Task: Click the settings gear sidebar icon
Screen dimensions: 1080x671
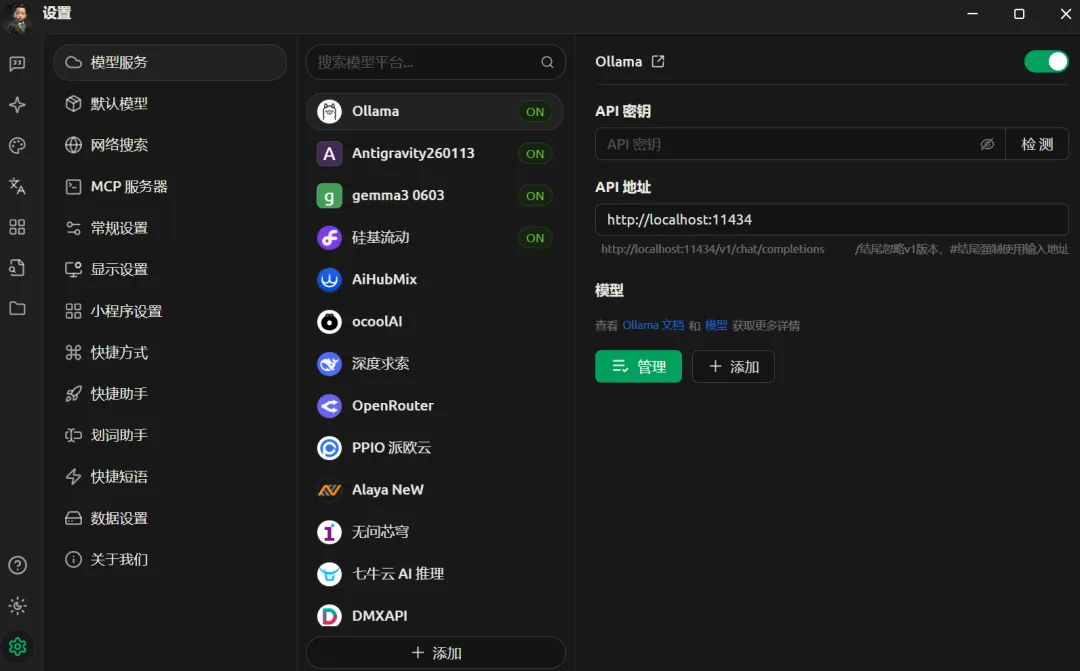Action: tap(17, 646)
